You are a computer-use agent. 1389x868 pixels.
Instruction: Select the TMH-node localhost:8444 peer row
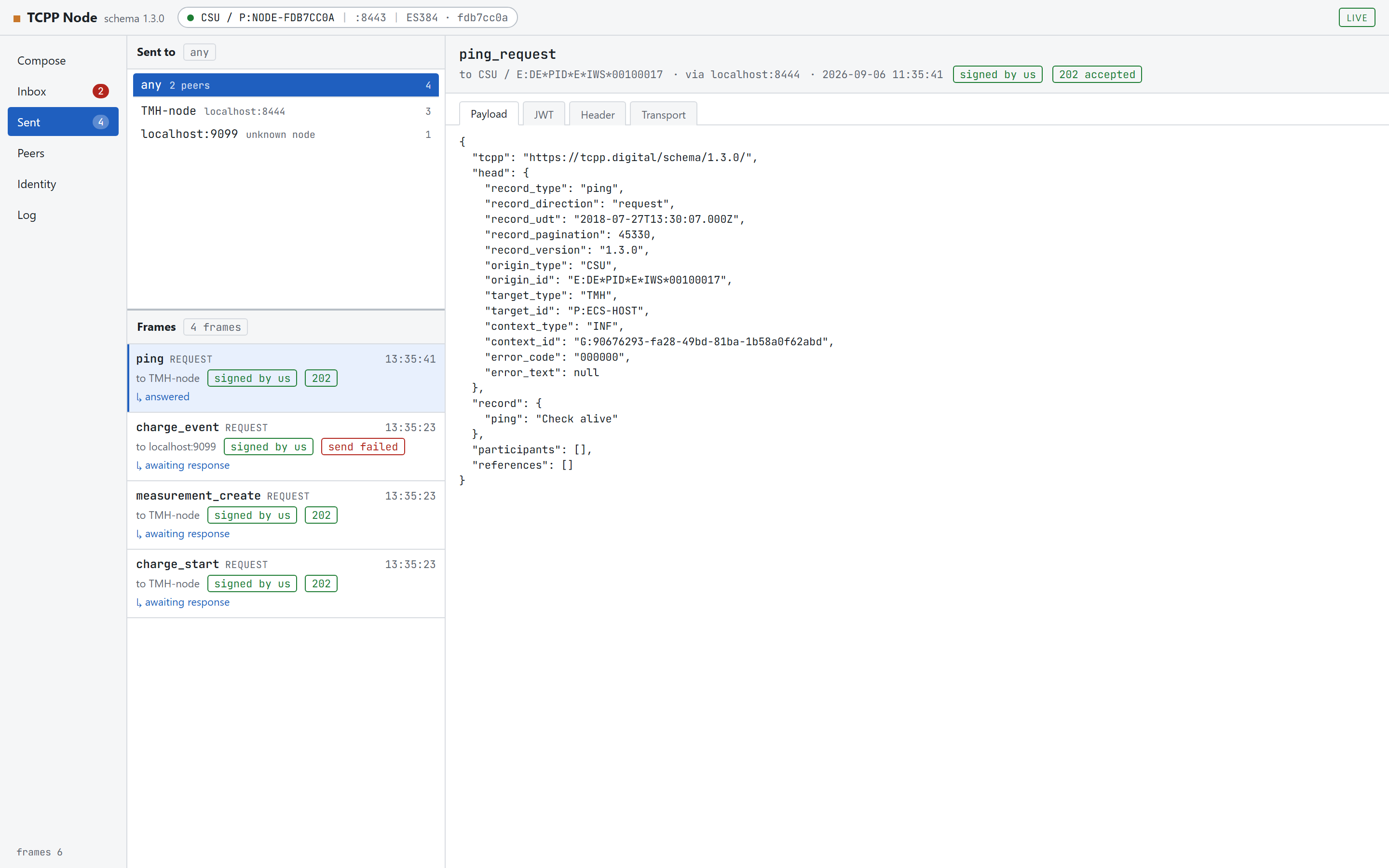[286, 111]
